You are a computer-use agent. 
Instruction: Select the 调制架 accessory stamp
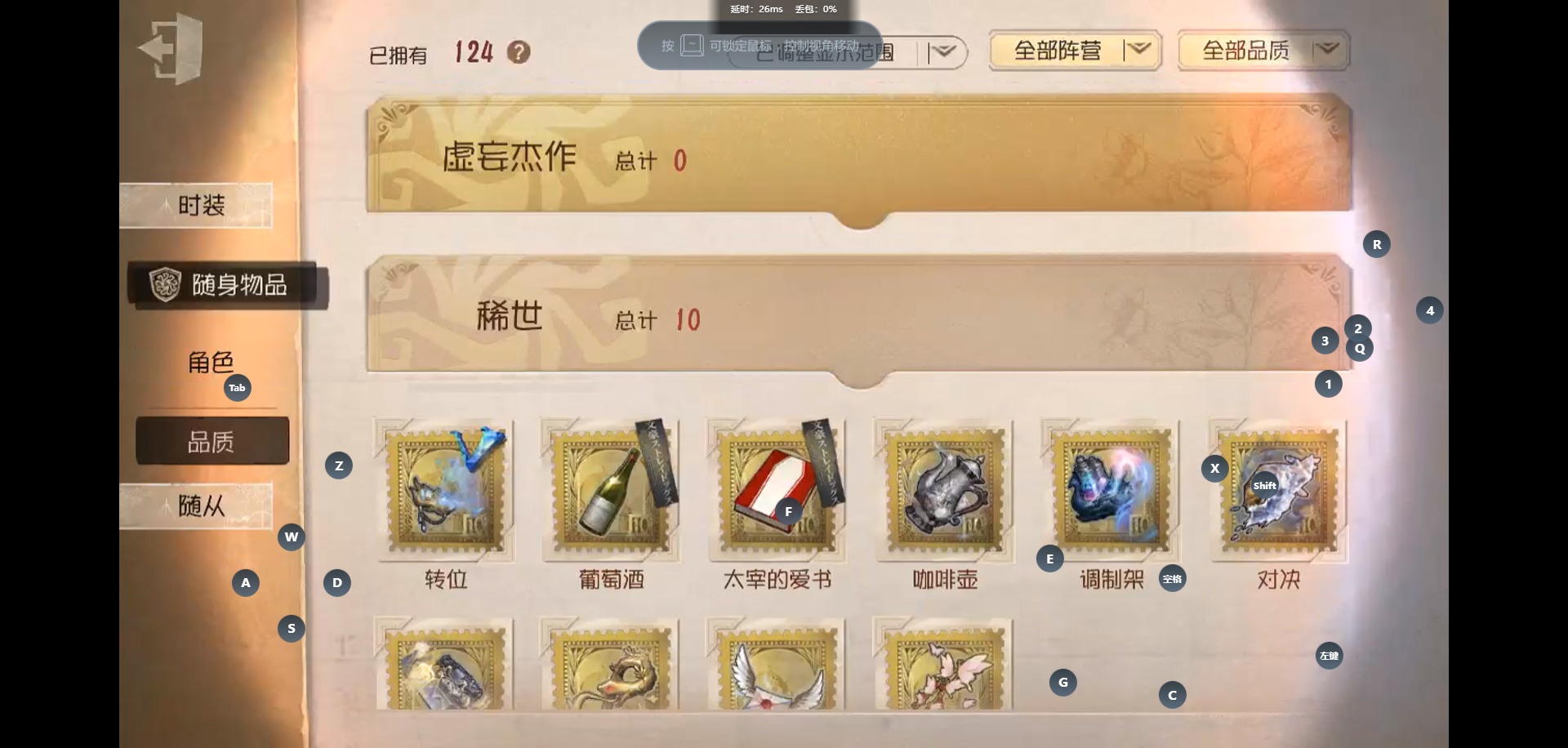(1111, 490)
